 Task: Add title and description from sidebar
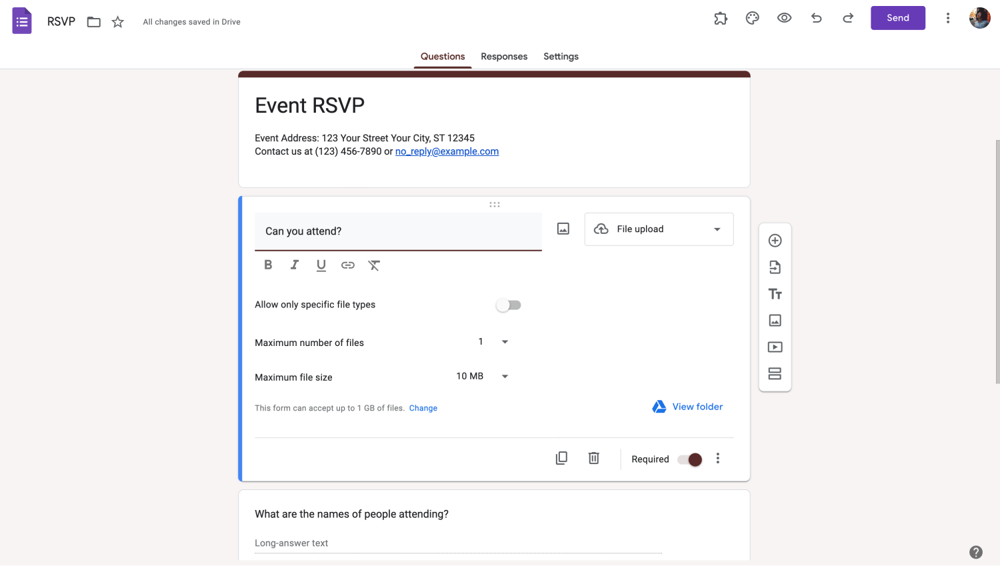coord(775,294)
